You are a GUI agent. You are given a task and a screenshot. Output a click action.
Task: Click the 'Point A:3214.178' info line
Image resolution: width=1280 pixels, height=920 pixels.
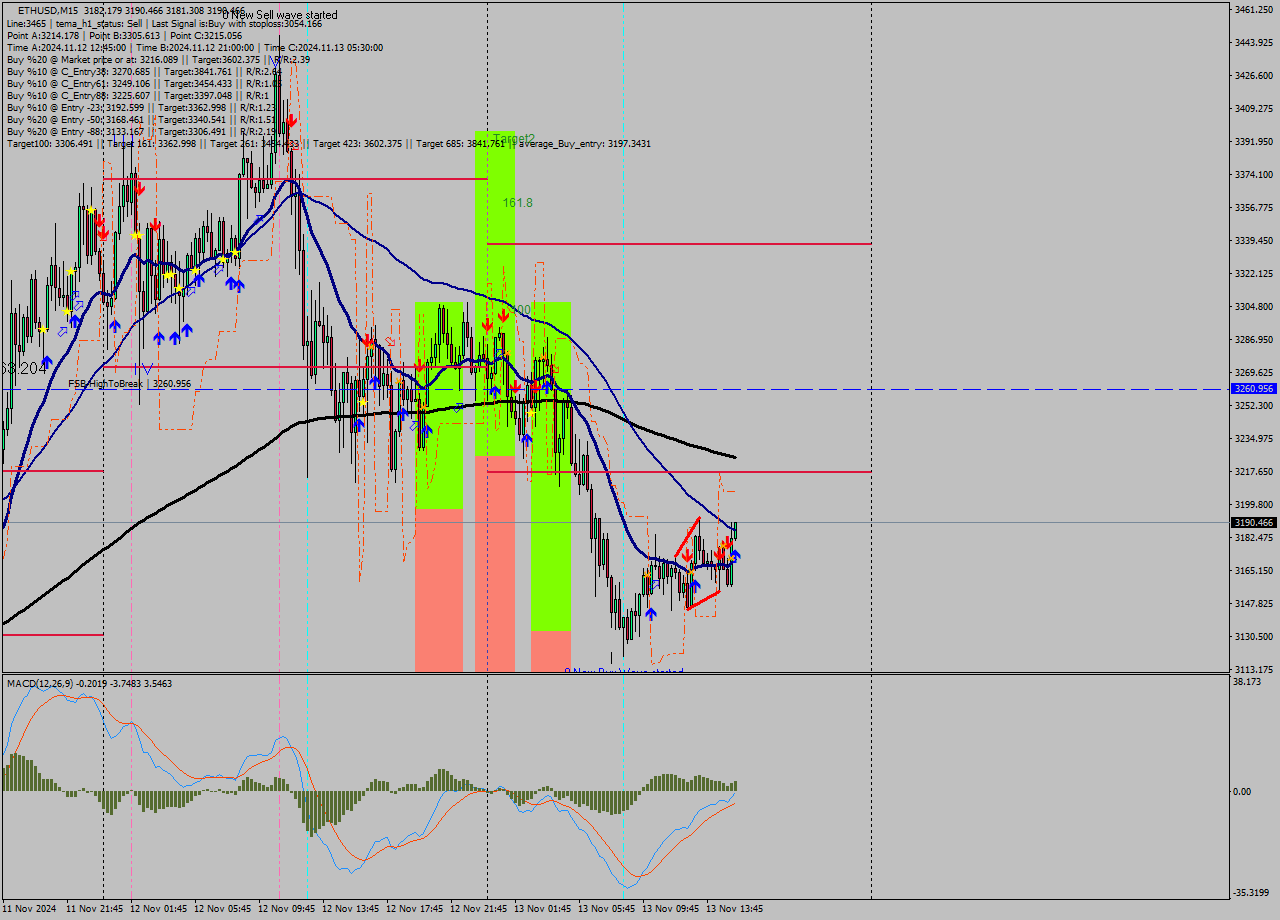pyautogui.click(x=124, y=35)
